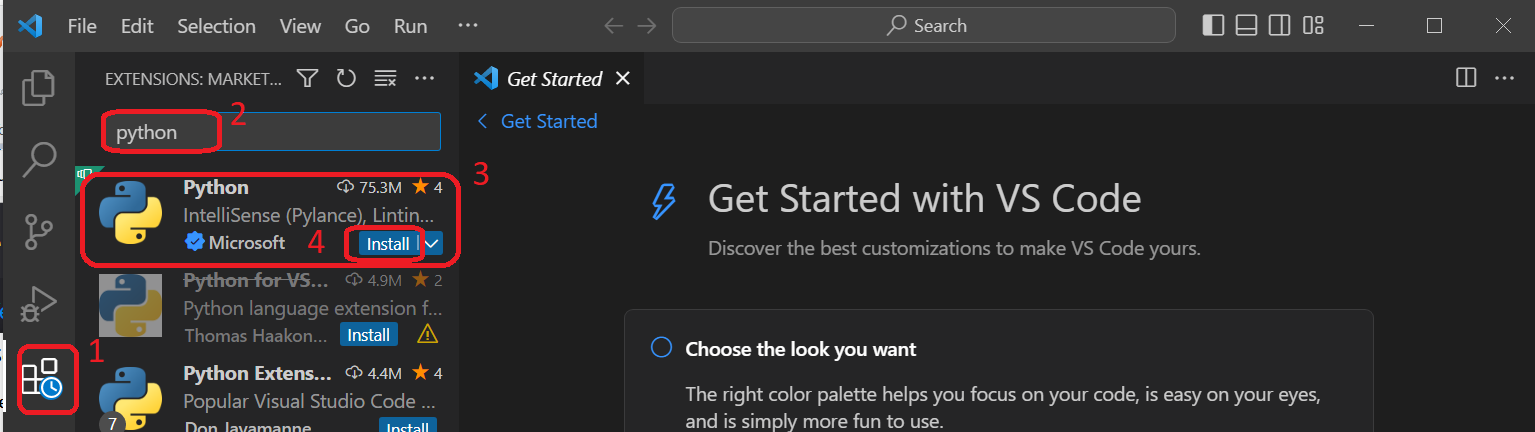Open the Search view in activity bar
This screenshot has width=1535, height=432.
(x=39, y=158)
